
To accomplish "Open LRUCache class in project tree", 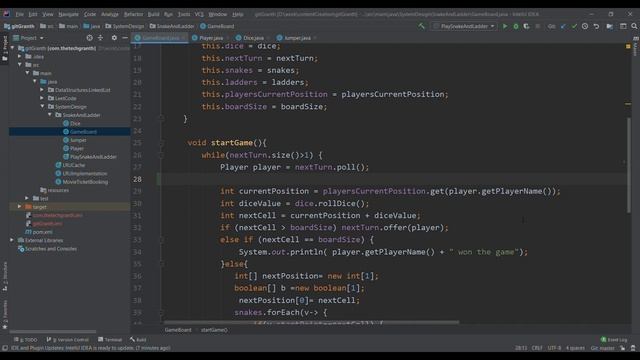I will (x=70, y=165).
